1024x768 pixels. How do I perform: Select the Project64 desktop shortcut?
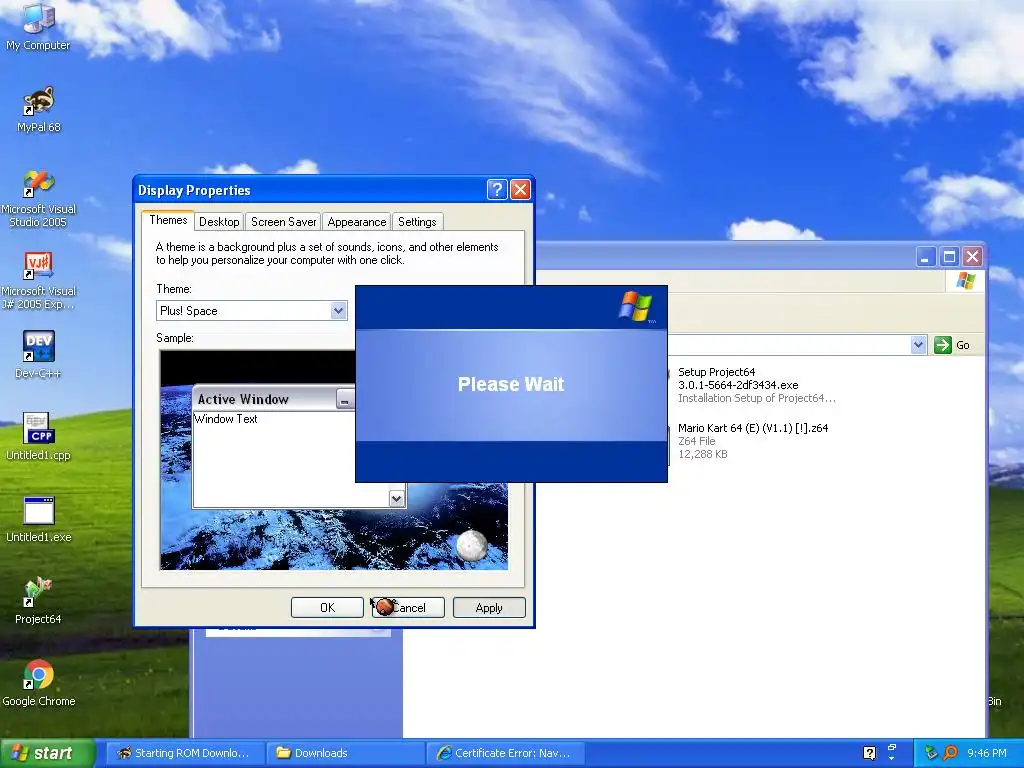tap(39, 601)
